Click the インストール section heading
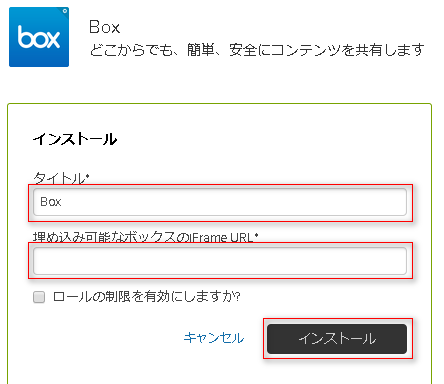The height and width of the screenshot is (384, 444). point(75,139)
